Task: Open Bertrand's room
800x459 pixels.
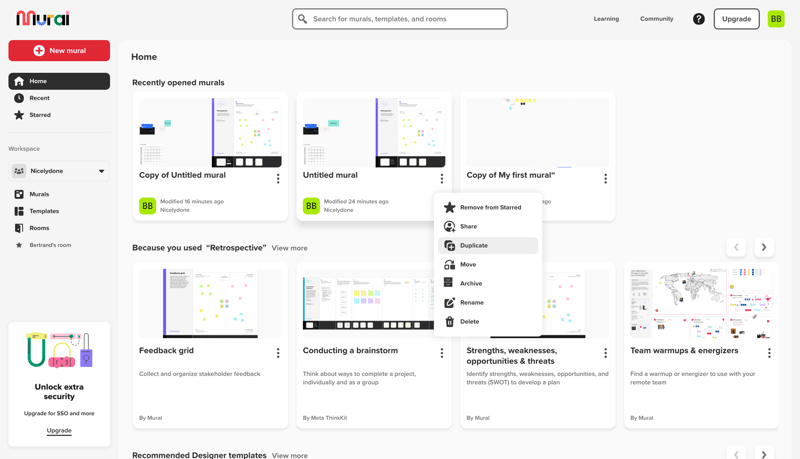Action: click(x=50, y=245)
